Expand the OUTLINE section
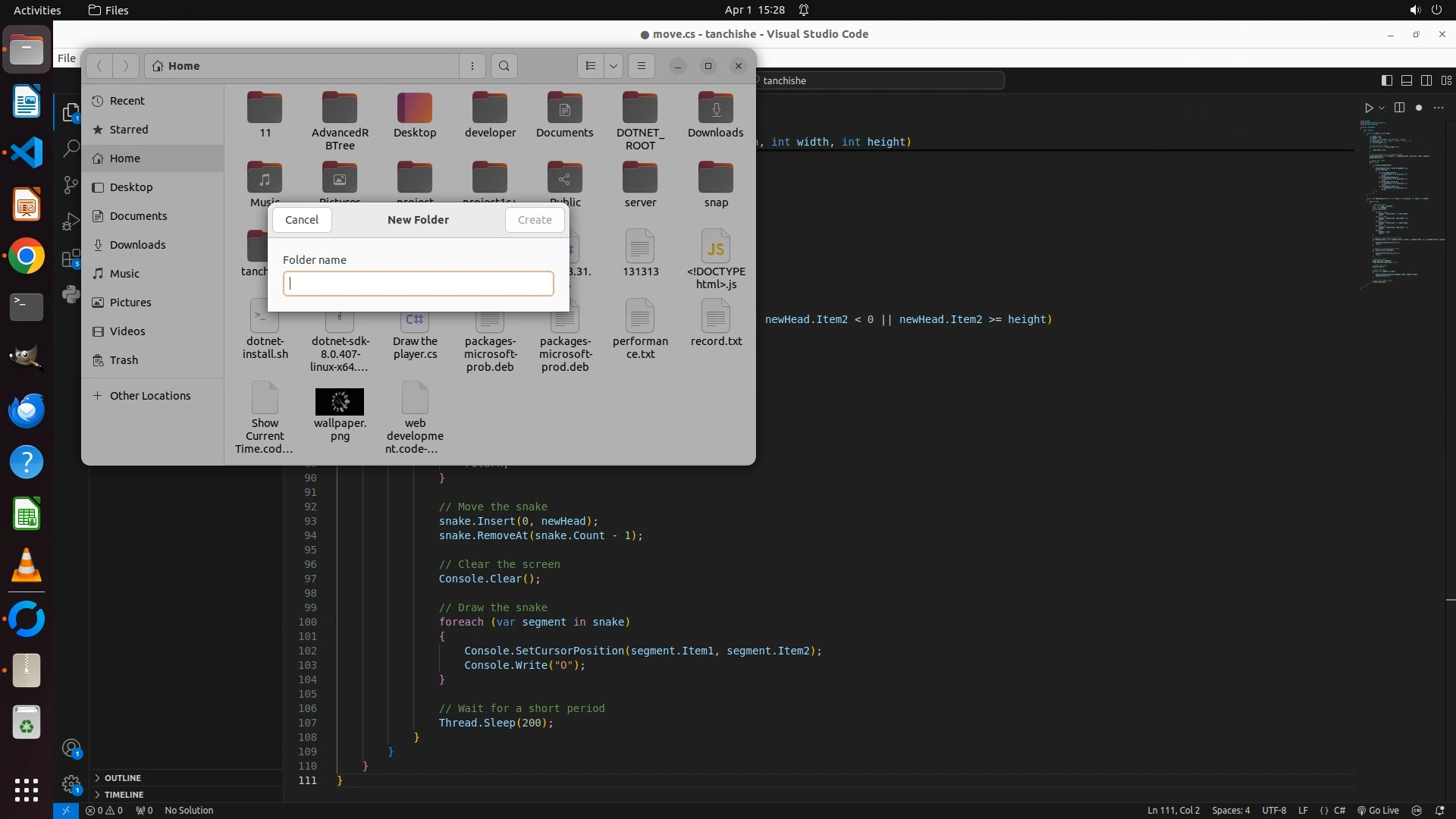The image size is (1456, 819). click(x=123, y=778)
